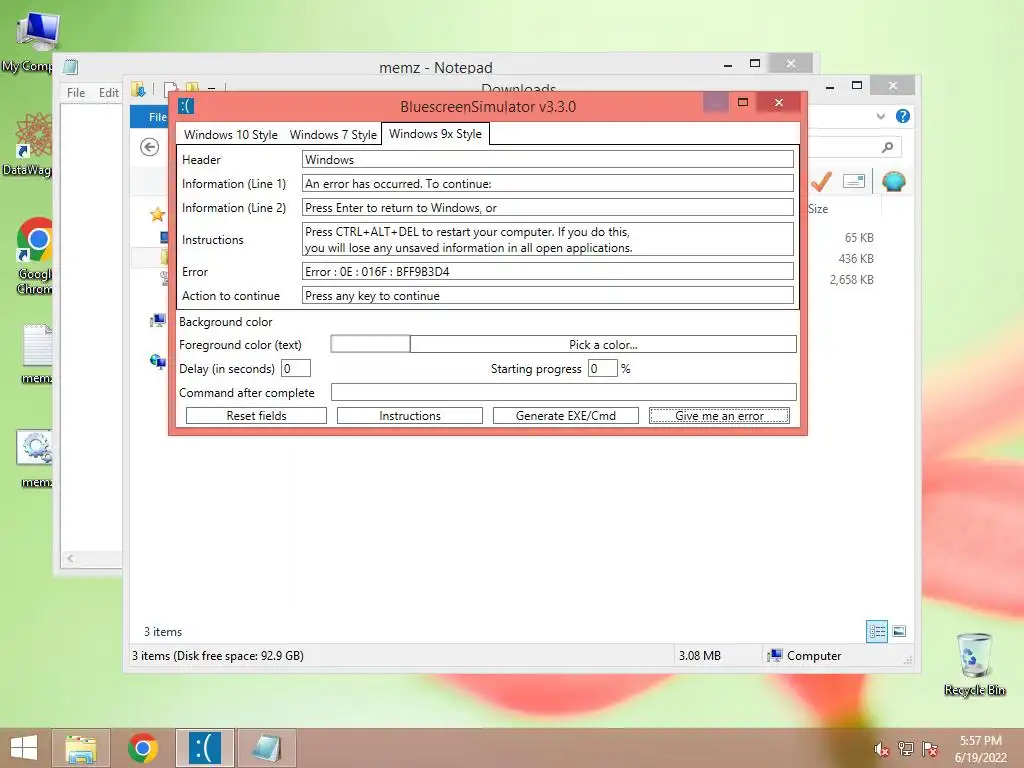Switch Downloads to large icons view
The width and height of the screenshot is (1024, 768).
coord(899,631)
